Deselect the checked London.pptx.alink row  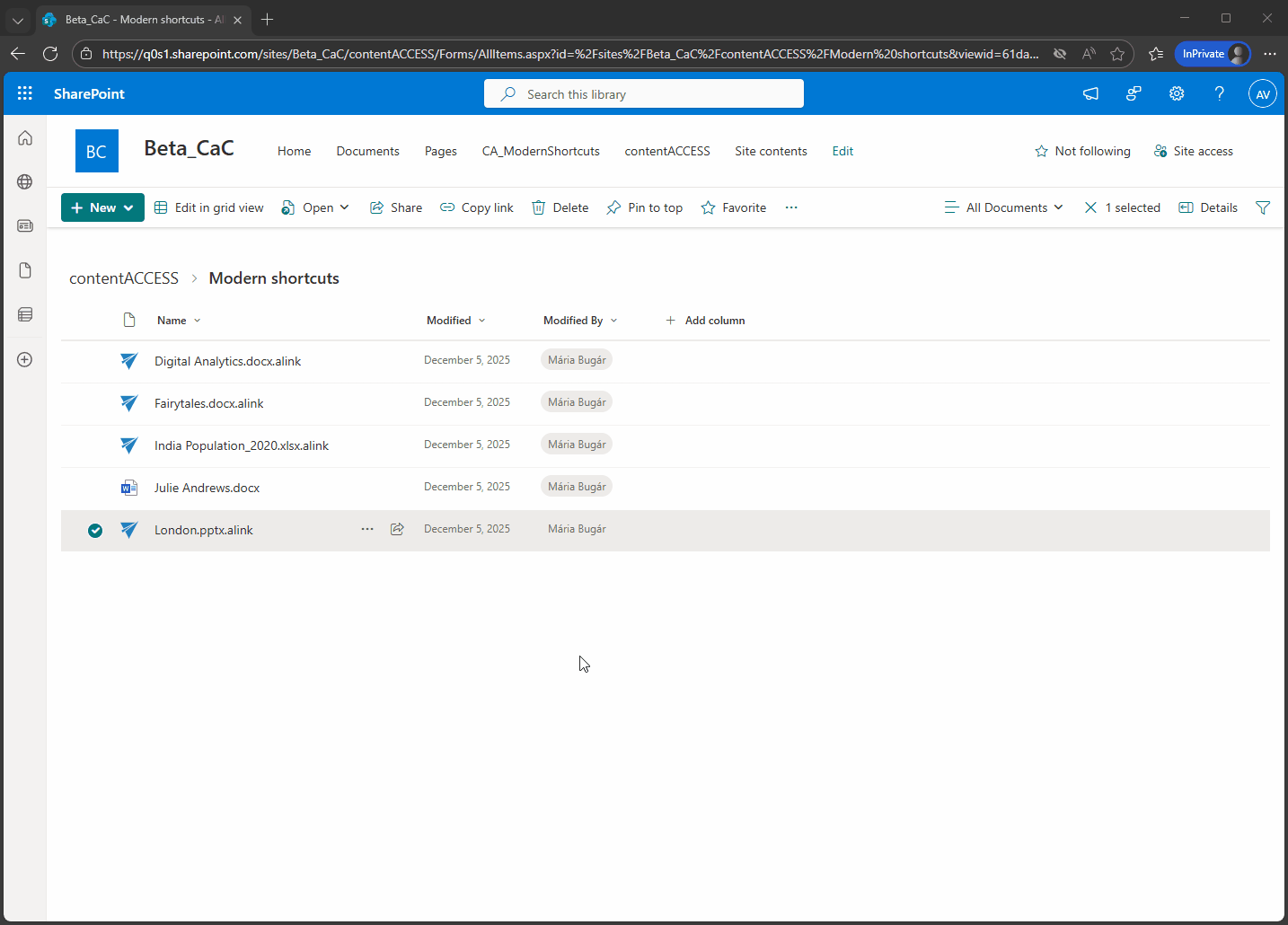95,531
